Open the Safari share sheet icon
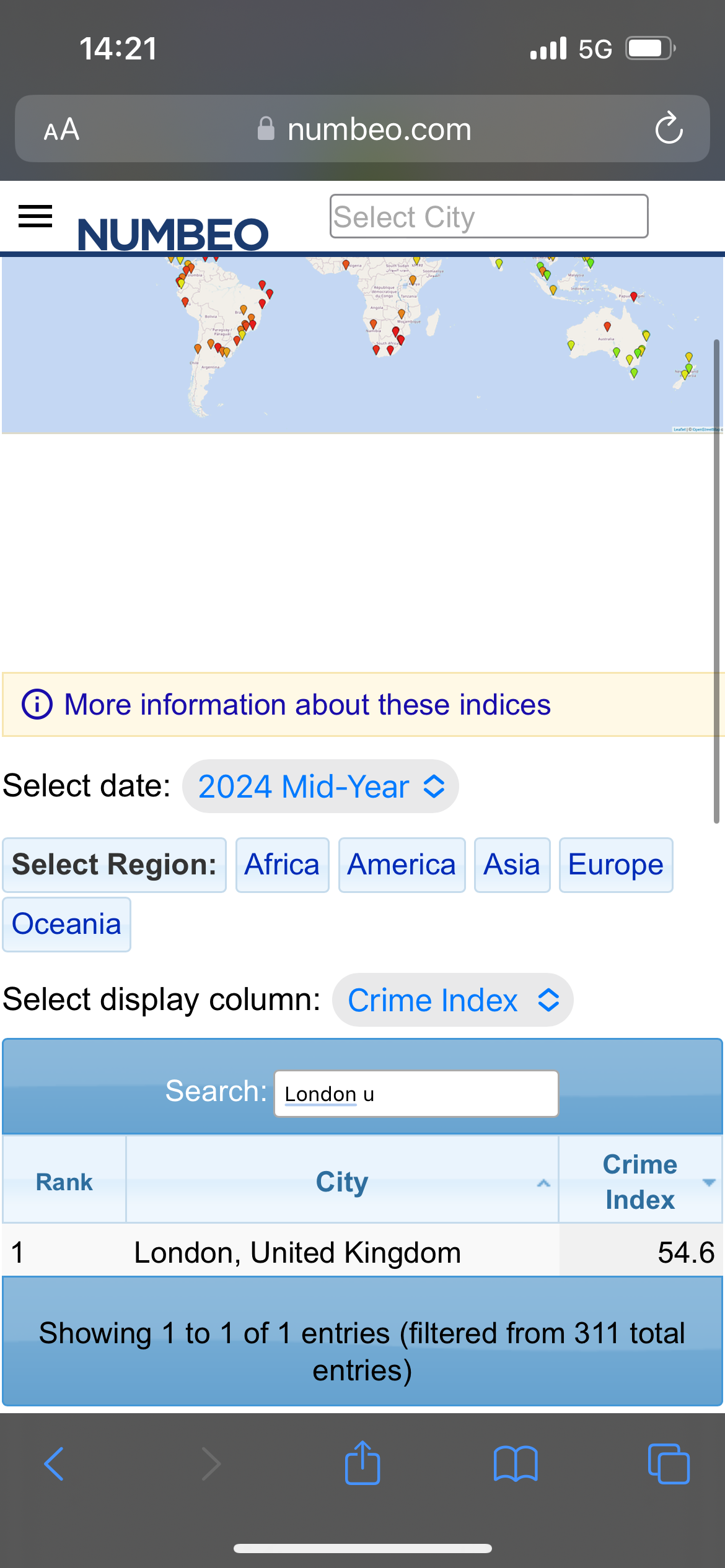 pos(362,1463)
